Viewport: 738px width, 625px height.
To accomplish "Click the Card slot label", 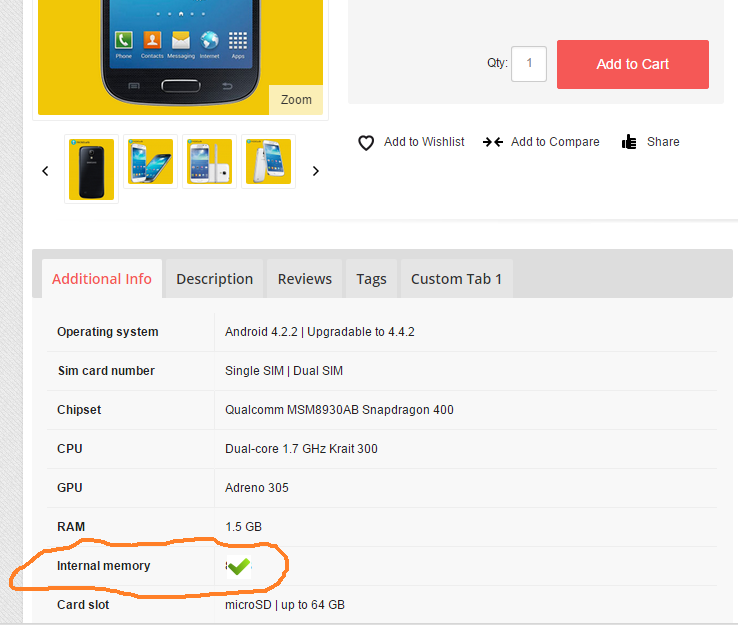I will click(83, 605).
